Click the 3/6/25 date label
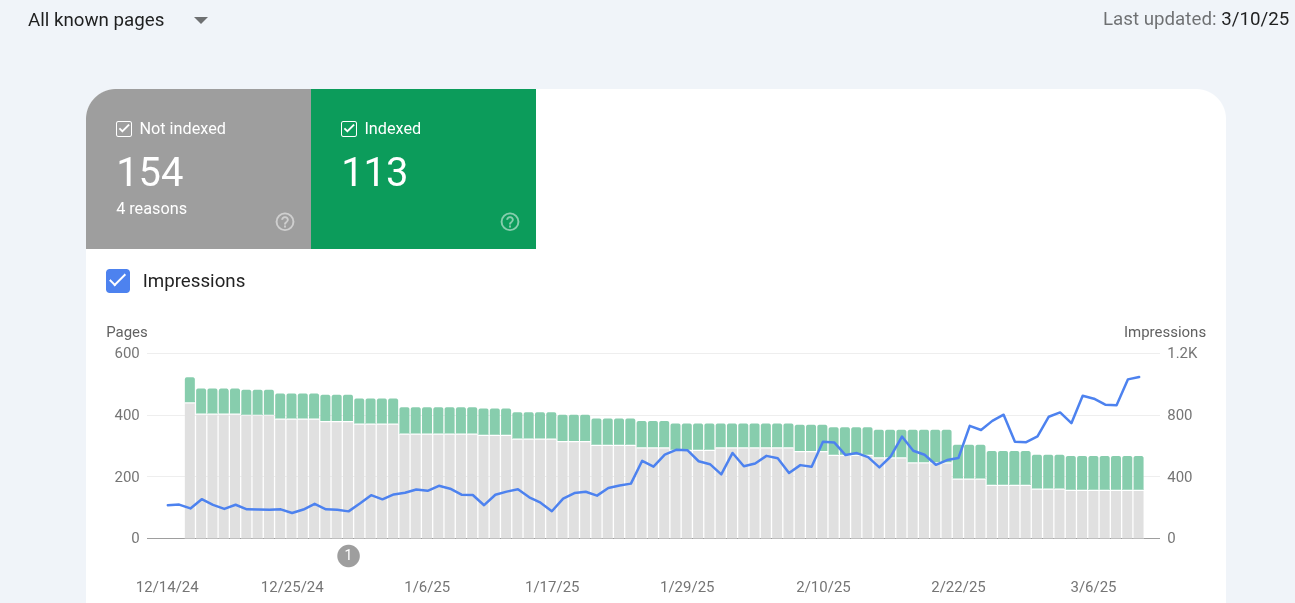 [x=1092, y=587]
